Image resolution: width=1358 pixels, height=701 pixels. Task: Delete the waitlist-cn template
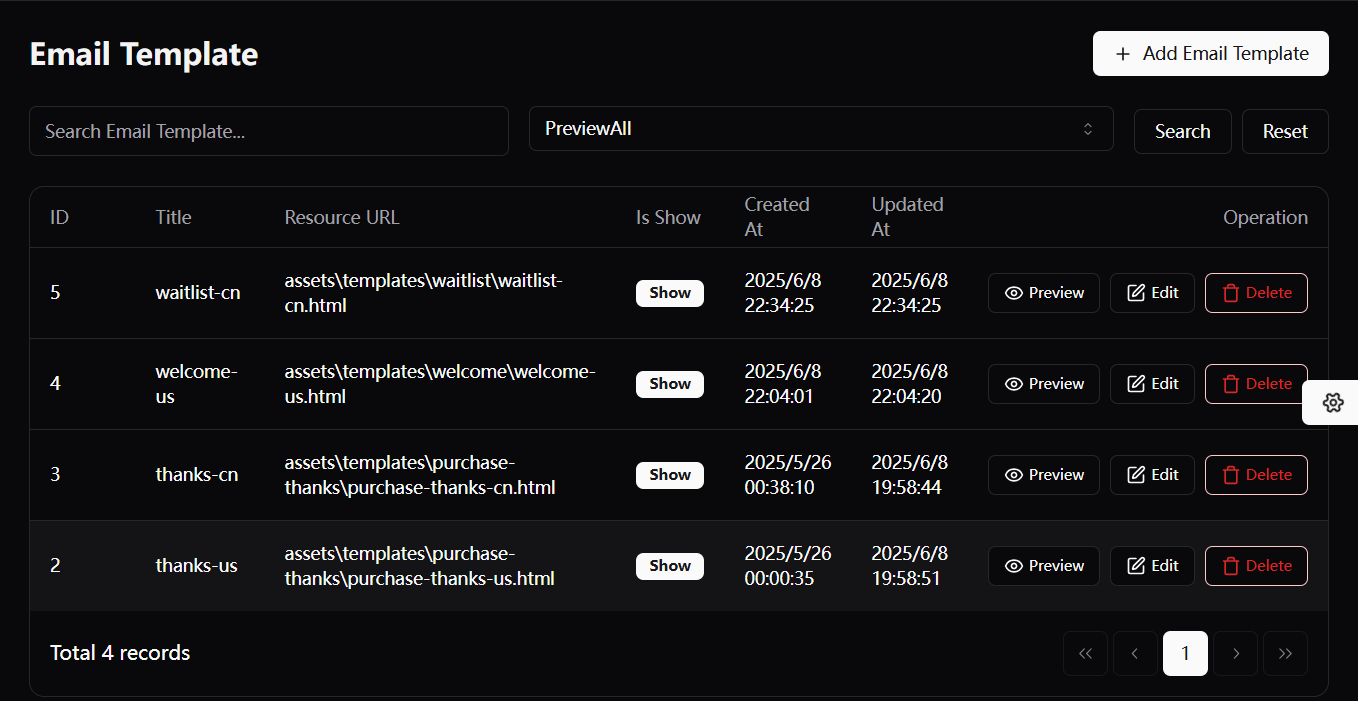(1256, 293)
